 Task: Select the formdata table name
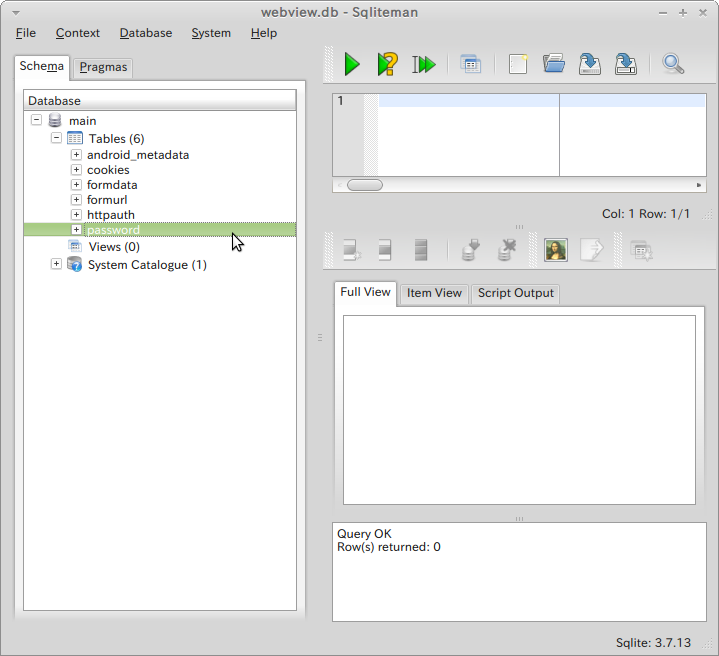112,185
